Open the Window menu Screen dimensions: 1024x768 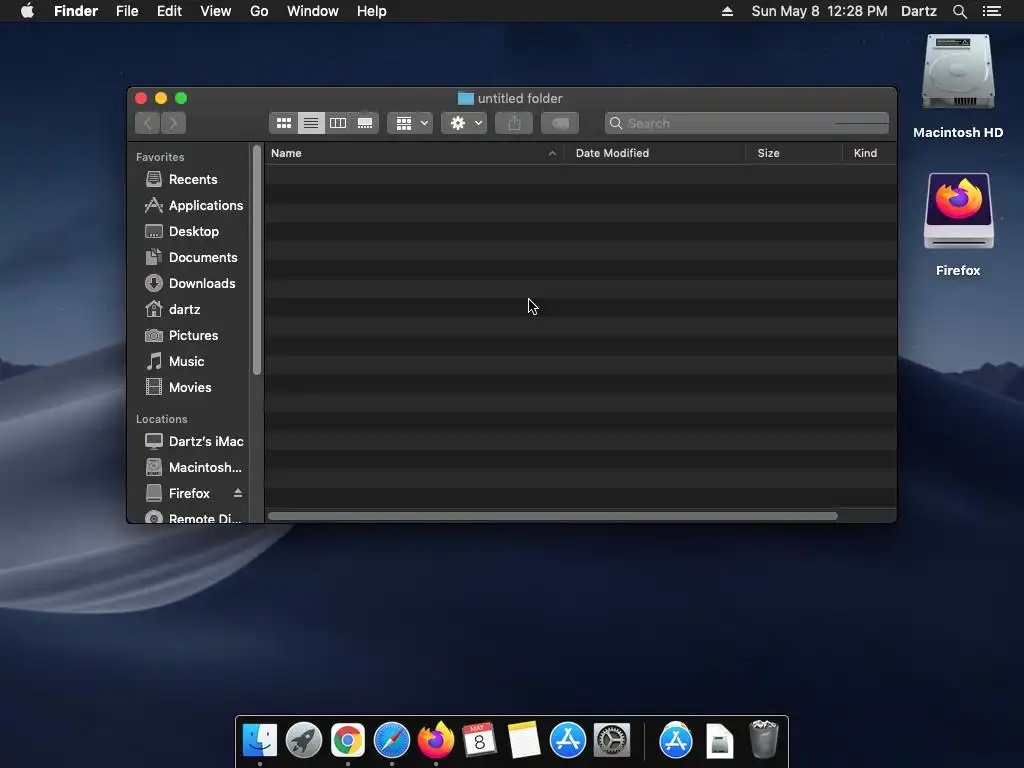[313, 11]
